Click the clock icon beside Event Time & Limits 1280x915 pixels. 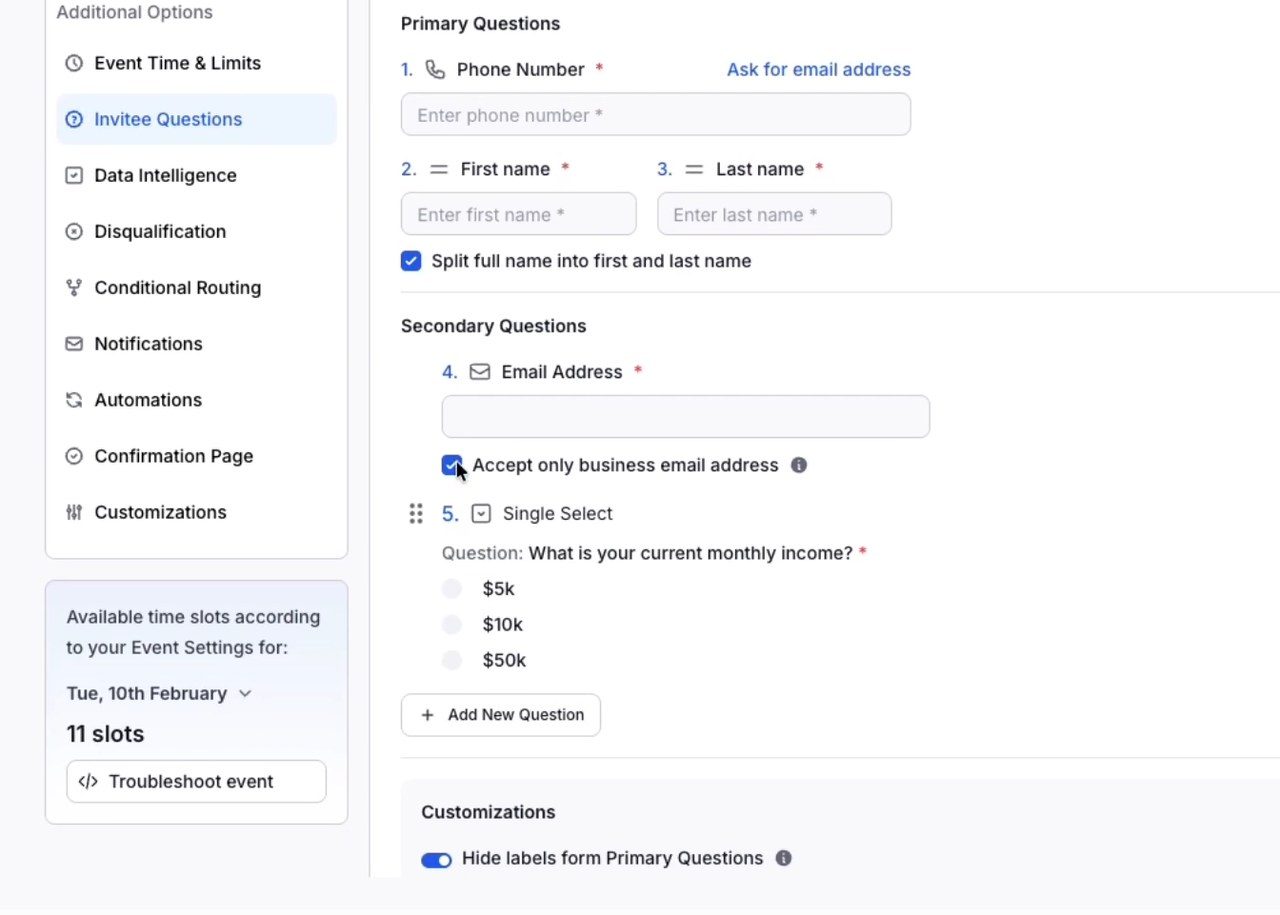click(74, 63)
